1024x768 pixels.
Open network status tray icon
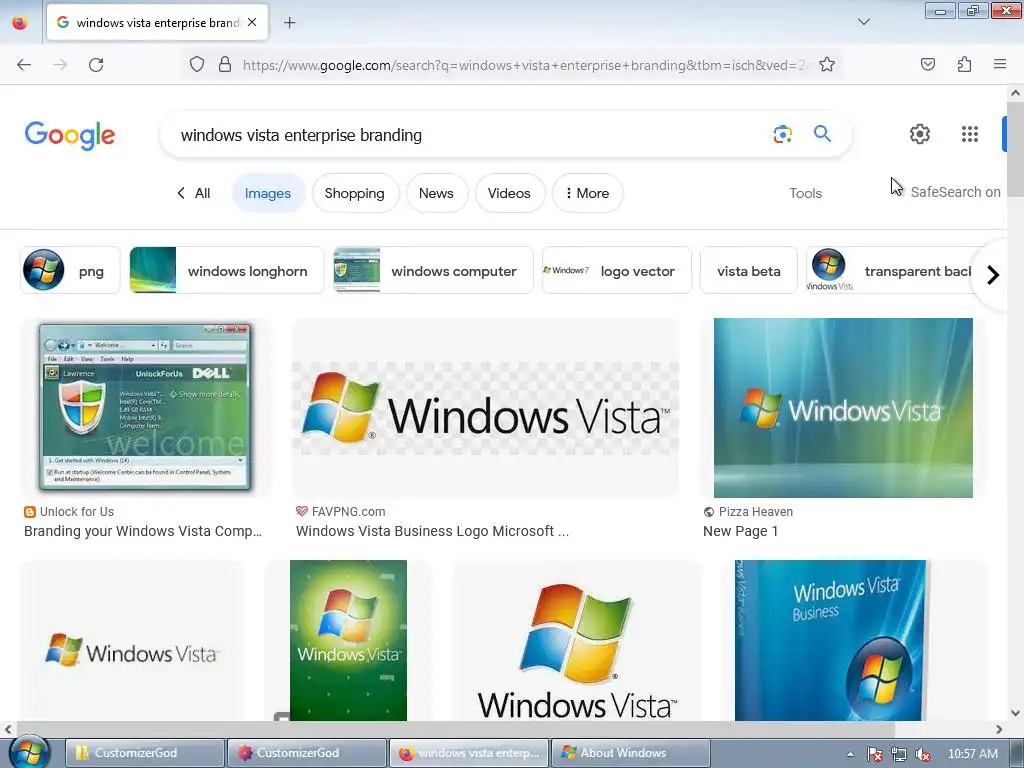899,754
